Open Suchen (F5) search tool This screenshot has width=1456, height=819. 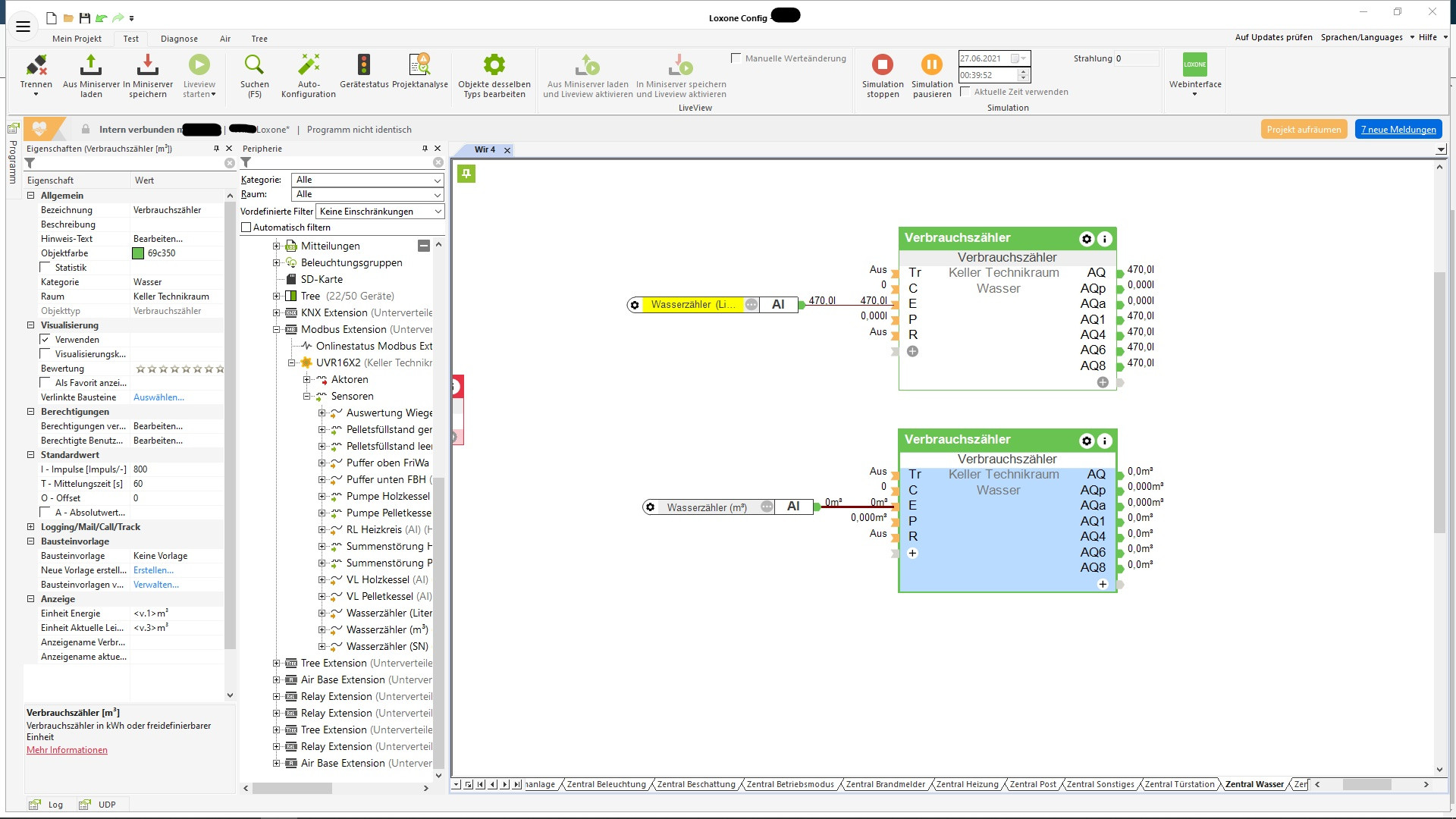(254, 65)
